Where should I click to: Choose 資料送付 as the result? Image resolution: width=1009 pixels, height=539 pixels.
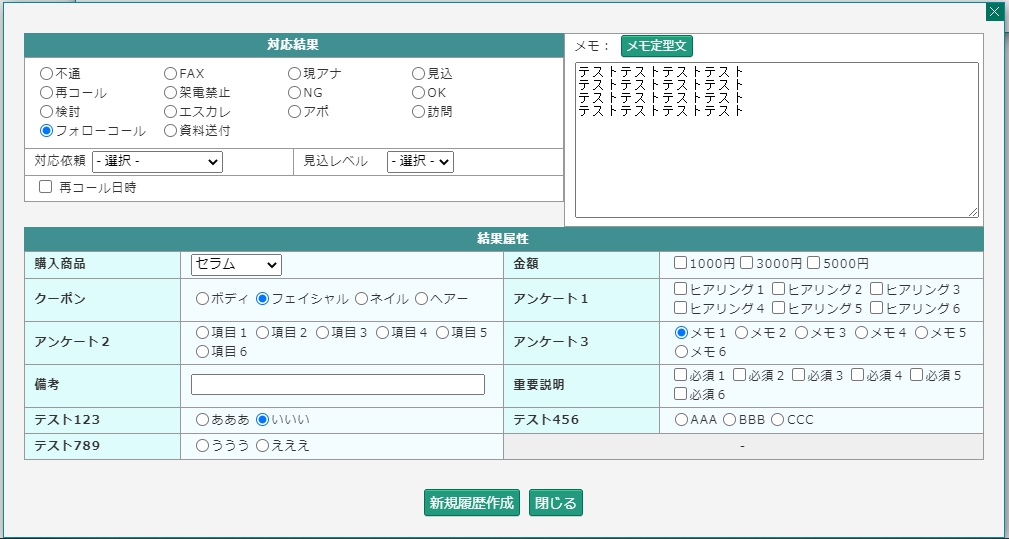(170, 131)
